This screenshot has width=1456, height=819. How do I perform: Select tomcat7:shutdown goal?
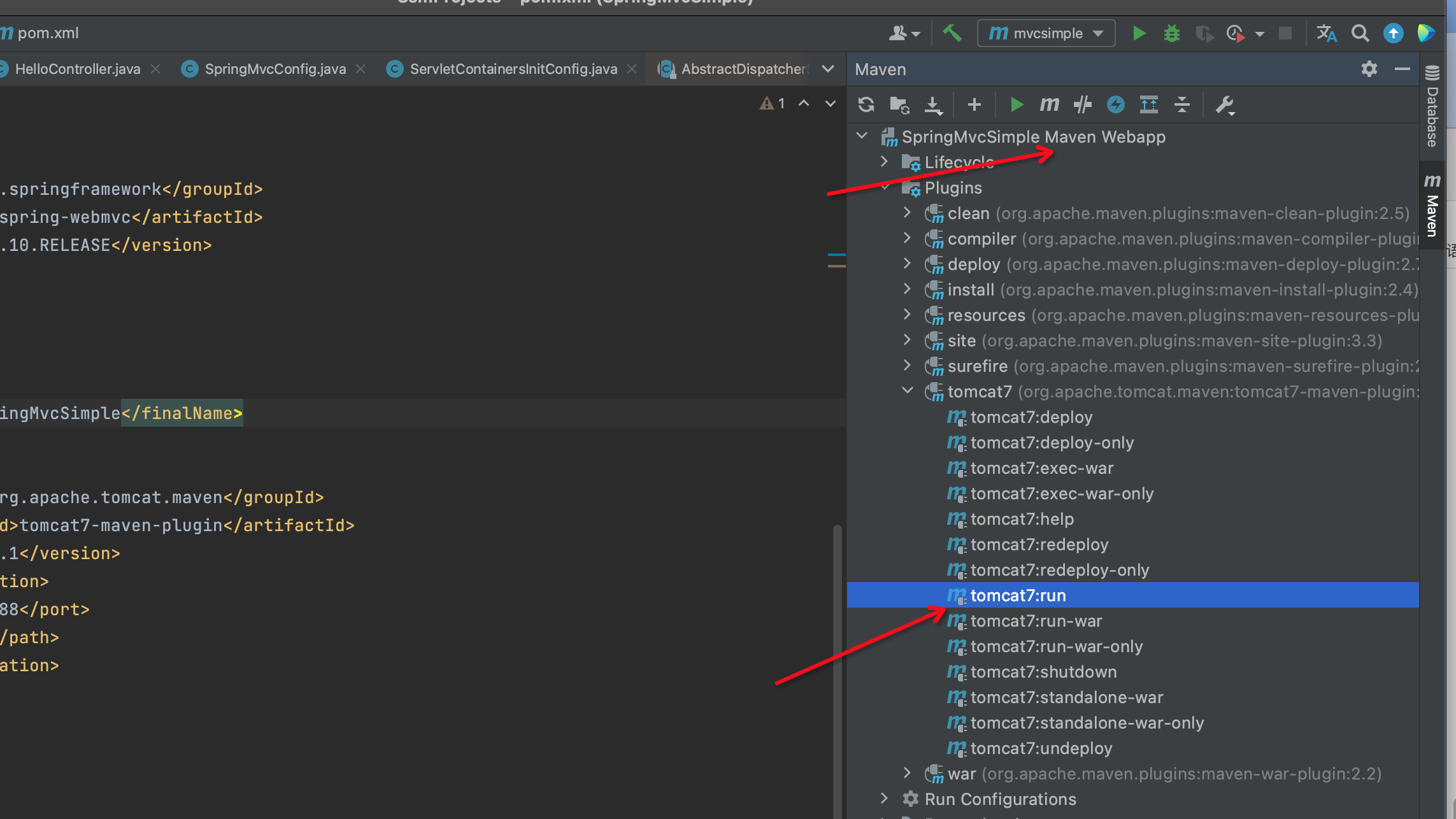1132,672
